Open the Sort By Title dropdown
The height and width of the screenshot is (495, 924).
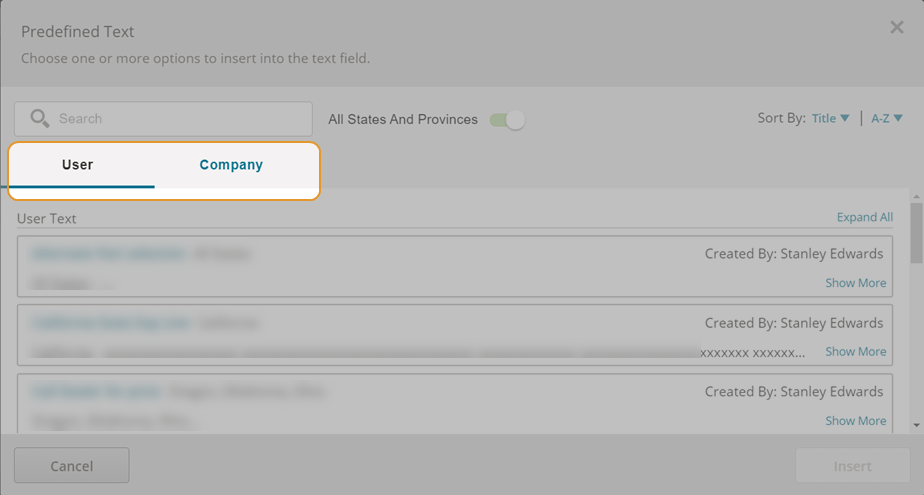coord(830,118)
